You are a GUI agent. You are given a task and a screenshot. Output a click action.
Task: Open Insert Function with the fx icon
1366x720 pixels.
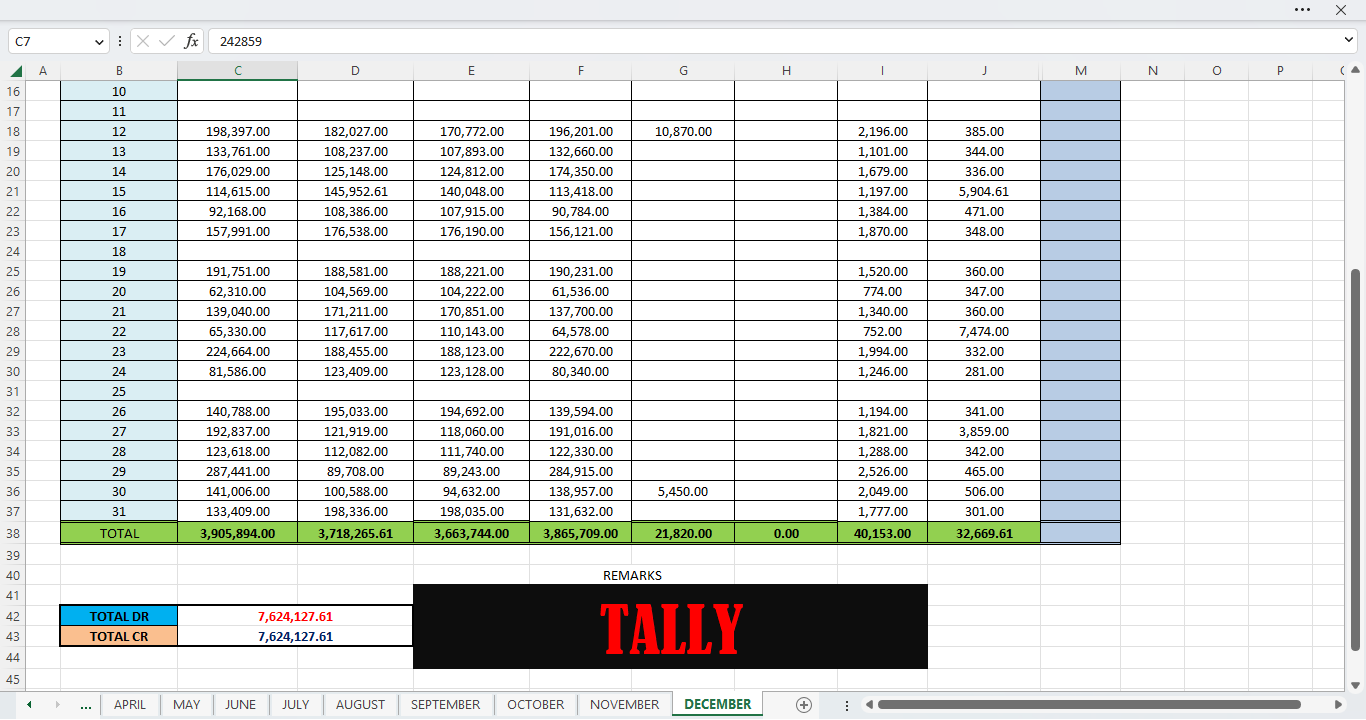pyautogui.click(x=191, y=42)
